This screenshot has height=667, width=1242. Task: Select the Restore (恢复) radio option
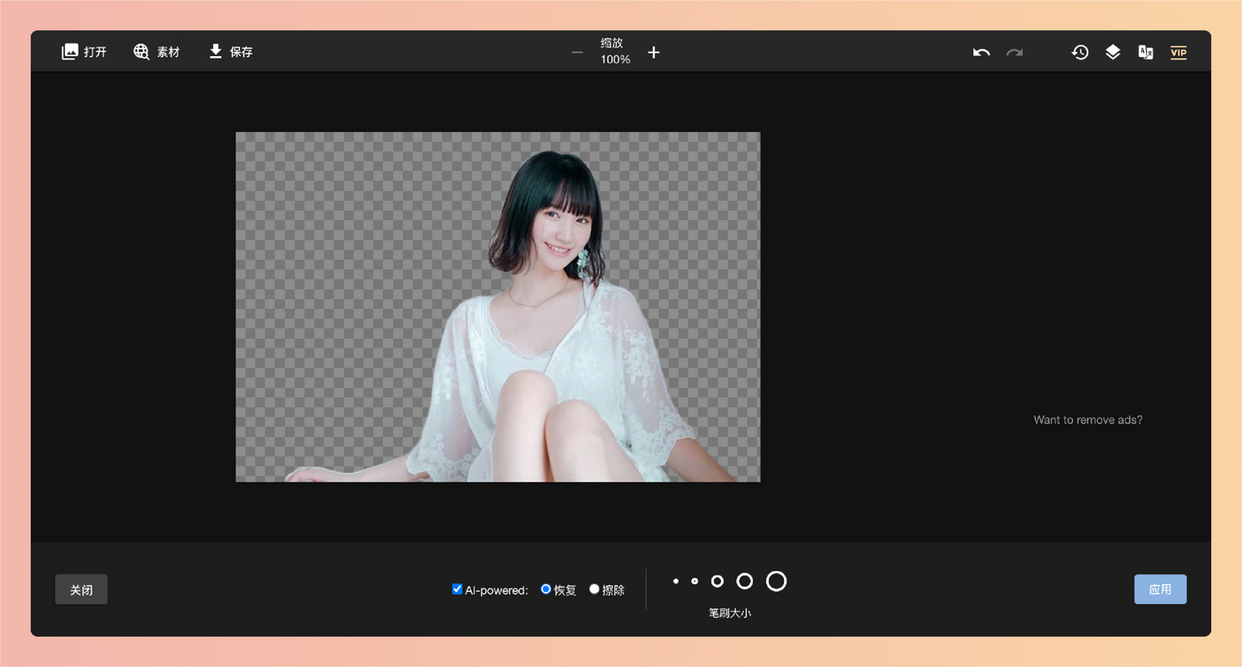point(546,590)
